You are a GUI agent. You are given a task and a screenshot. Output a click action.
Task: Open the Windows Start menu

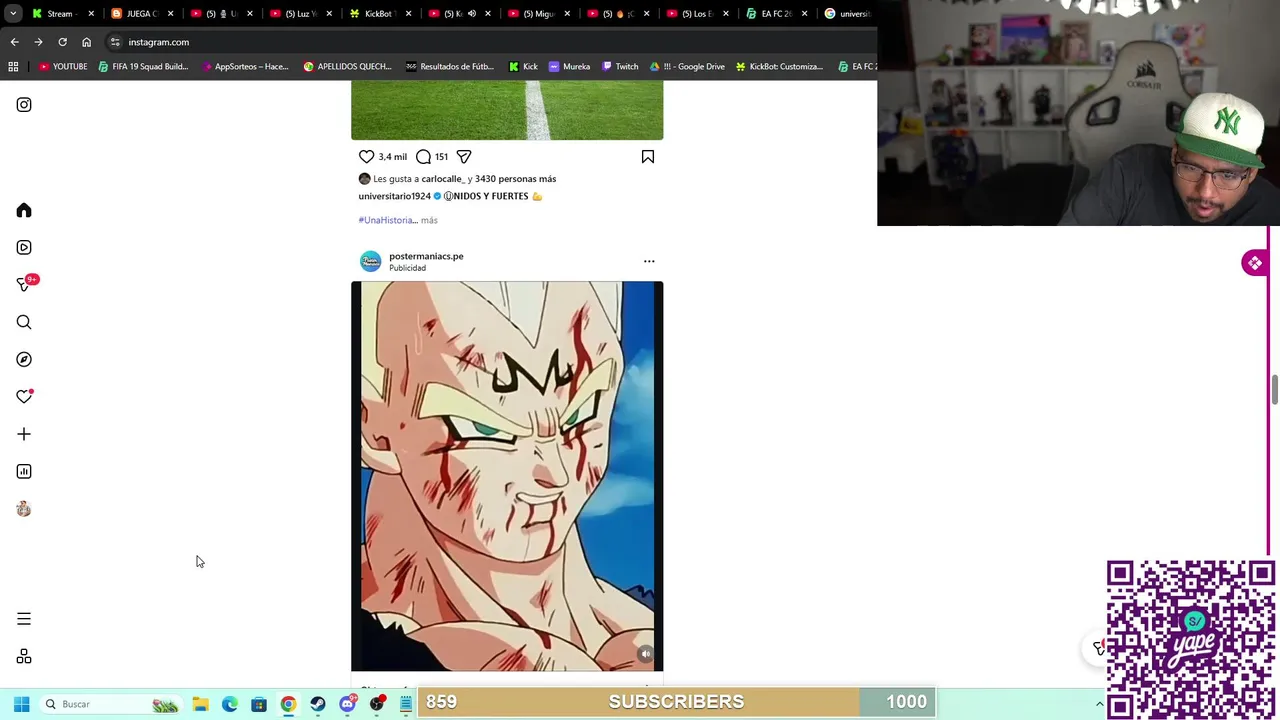[21, 704]
